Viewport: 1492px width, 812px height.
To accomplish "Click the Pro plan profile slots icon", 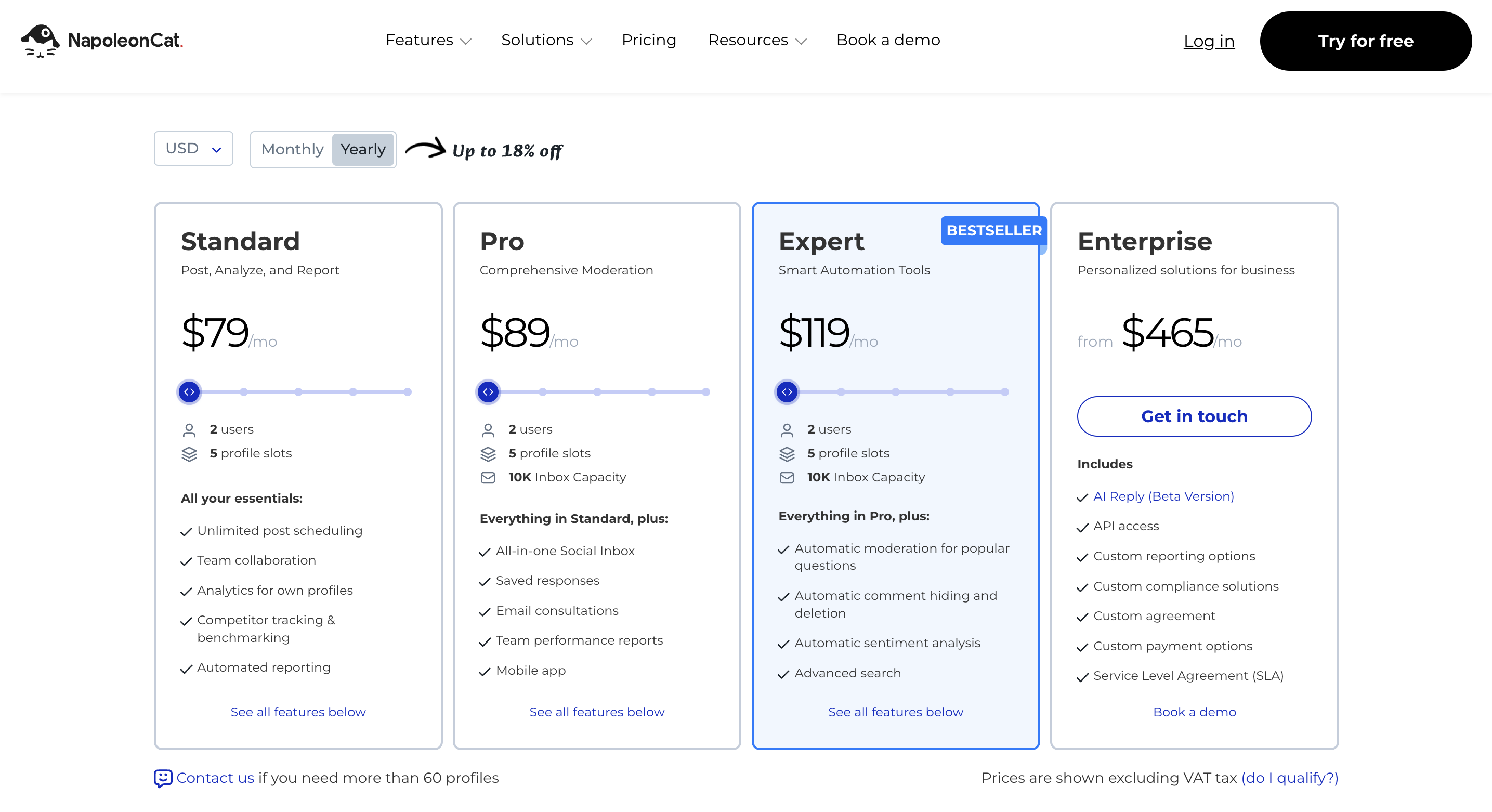I will tap(488, 454).
